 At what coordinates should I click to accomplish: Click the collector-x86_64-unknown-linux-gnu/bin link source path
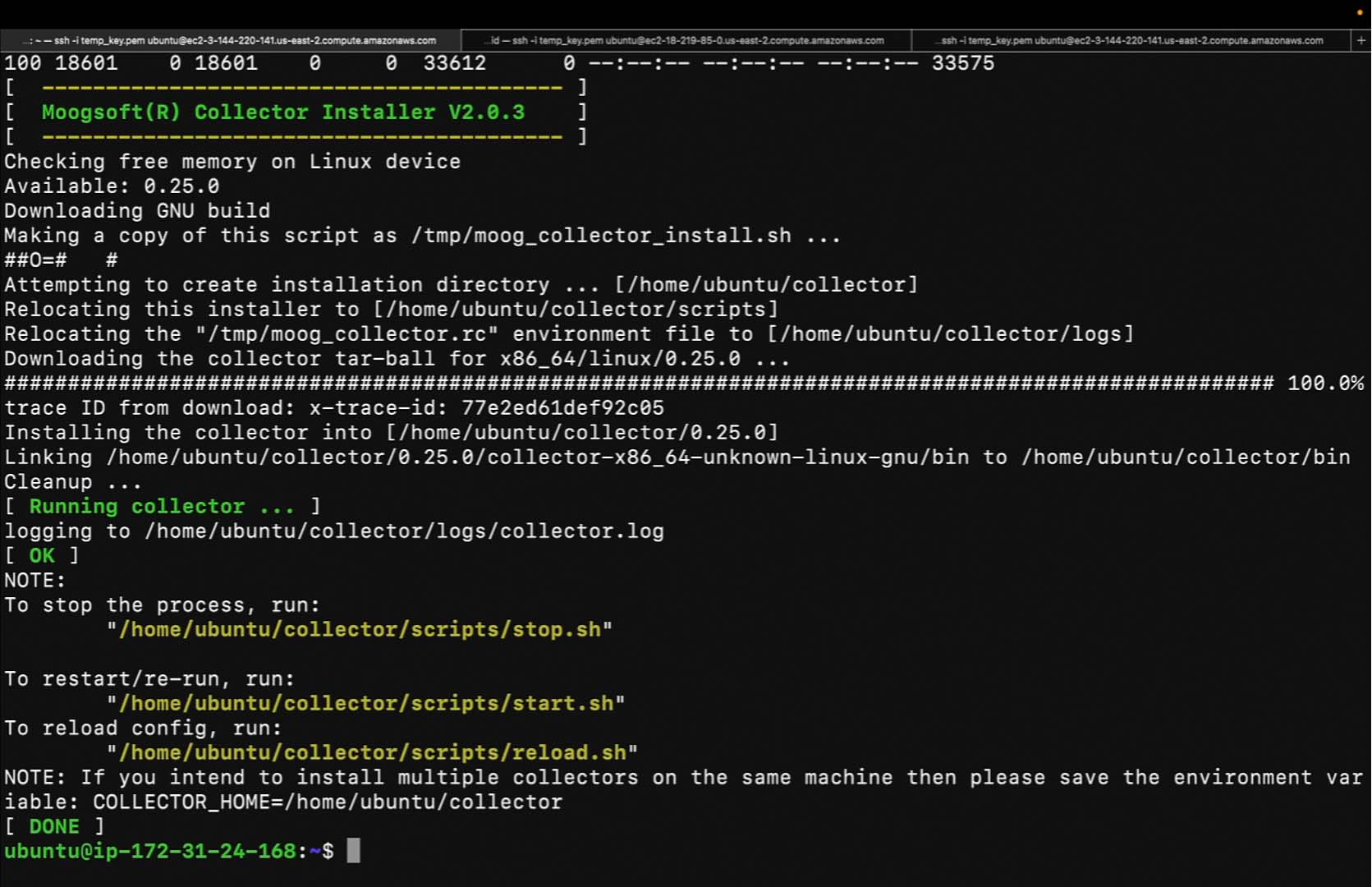538,457
